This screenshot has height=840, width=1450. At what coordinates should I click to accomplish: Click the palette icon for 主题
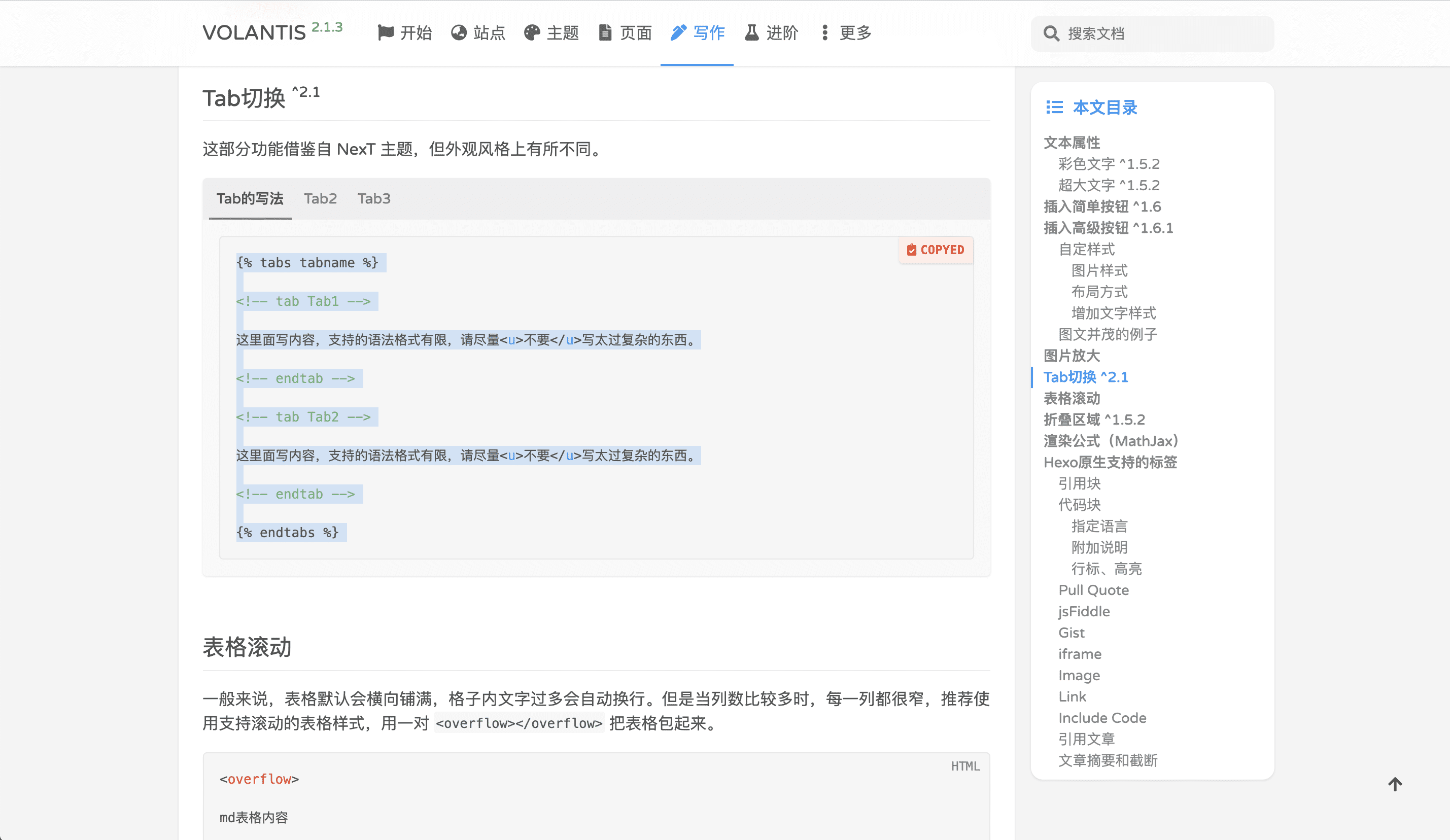click(x=532, y=33)
